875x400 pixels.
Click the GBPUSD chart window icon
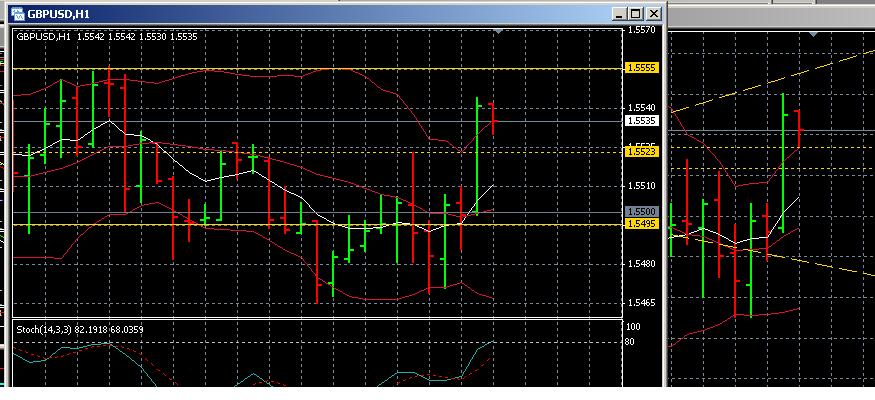(14, 13)
